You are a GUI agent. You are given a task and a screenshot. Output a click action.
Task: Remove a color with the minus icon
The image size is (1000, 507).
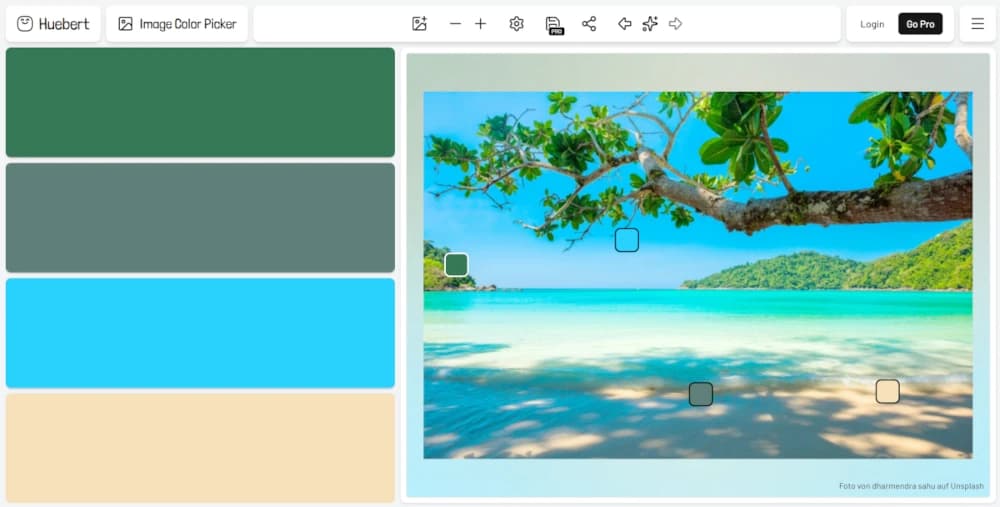point(455,24)
